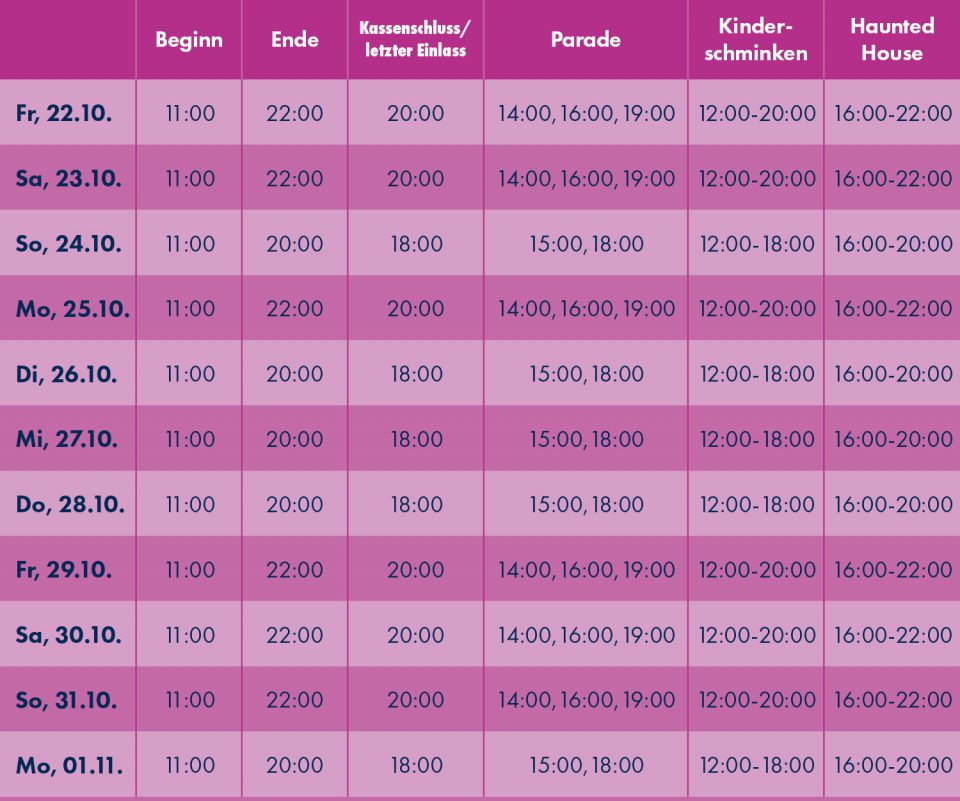Click Haunted House hours for So, 31.10.
960x801 pixels.
pyautogui.click(x=893, y=700)
